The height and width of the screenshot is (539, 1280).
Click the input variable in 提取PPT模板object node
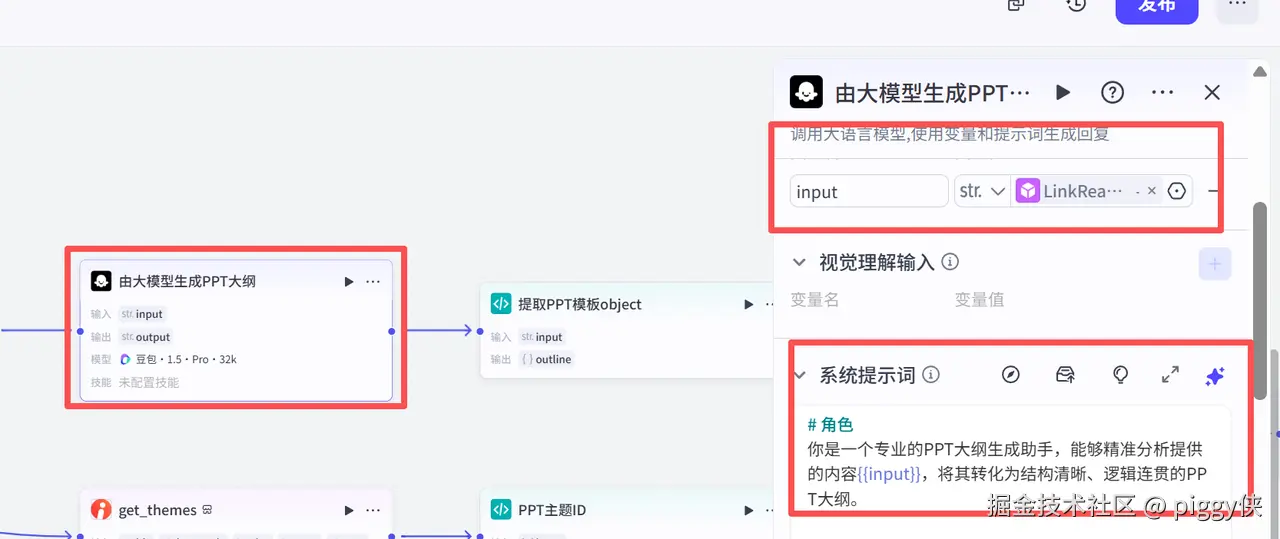pos(542,337)
